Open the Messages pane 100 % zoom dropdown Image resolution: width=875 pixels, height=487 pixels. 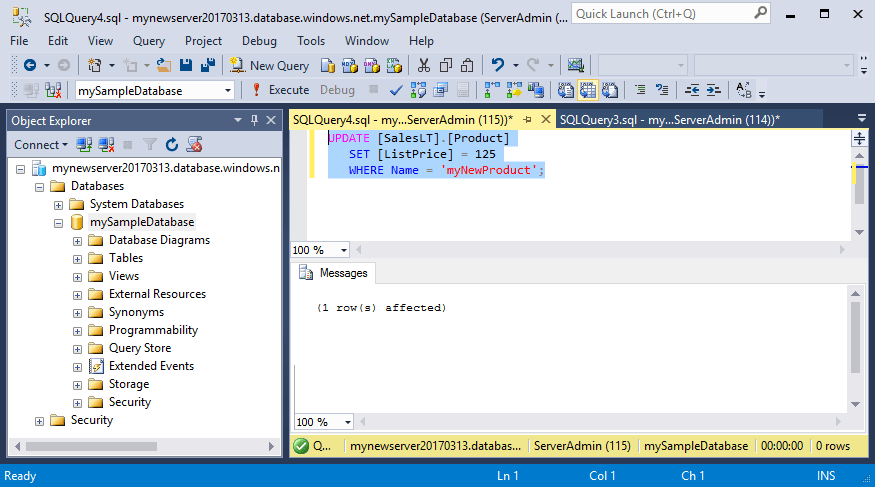[x=348, y=422]
